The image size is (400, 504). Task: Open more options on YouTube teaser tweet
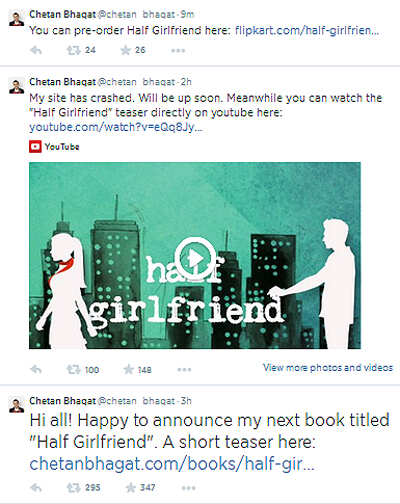pyautogui.click(x=184, y=370)
